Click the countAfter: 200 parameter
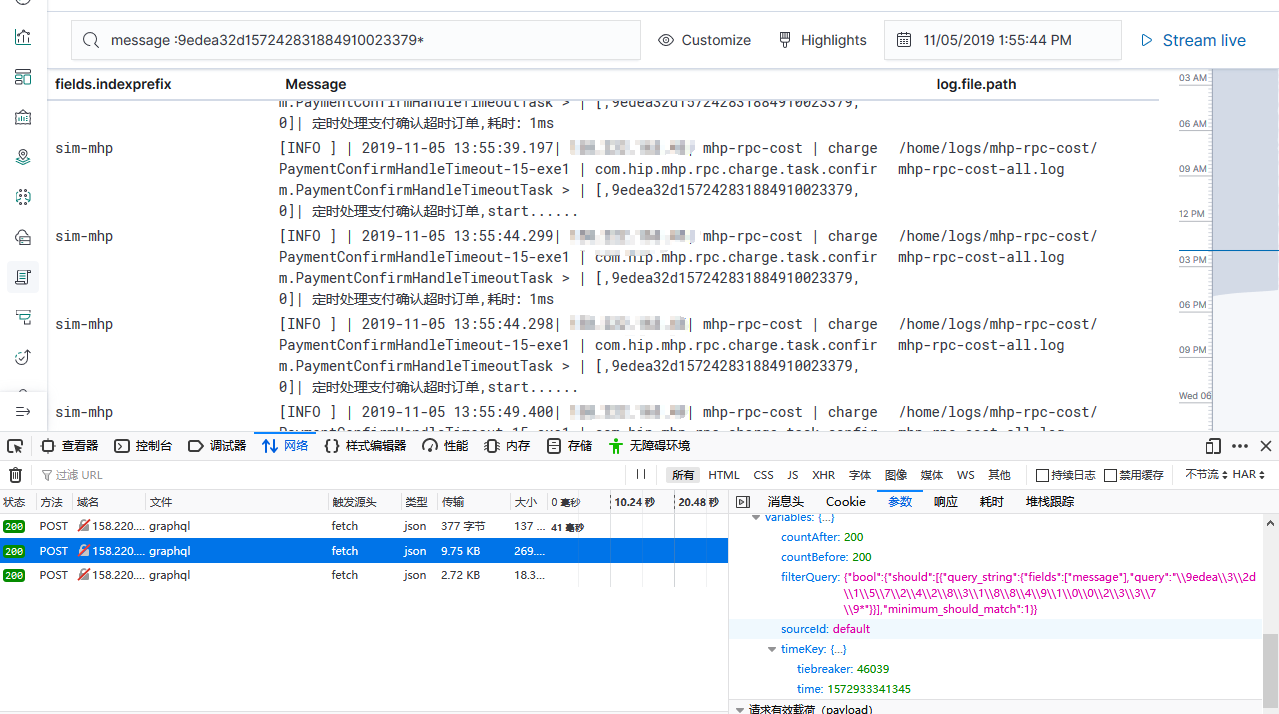 (x=822, y=537)
